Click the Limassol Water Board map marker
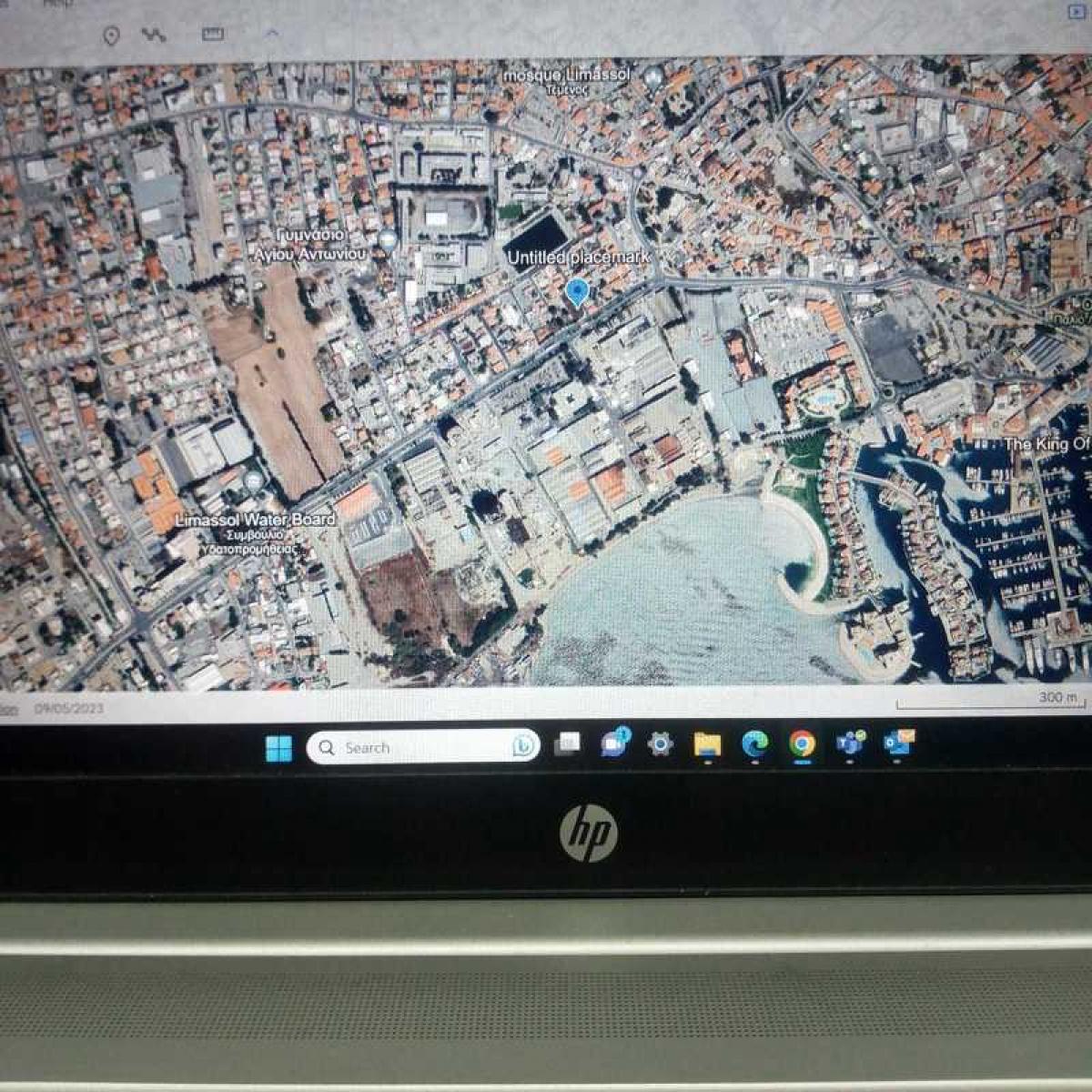 click(253, 480)
